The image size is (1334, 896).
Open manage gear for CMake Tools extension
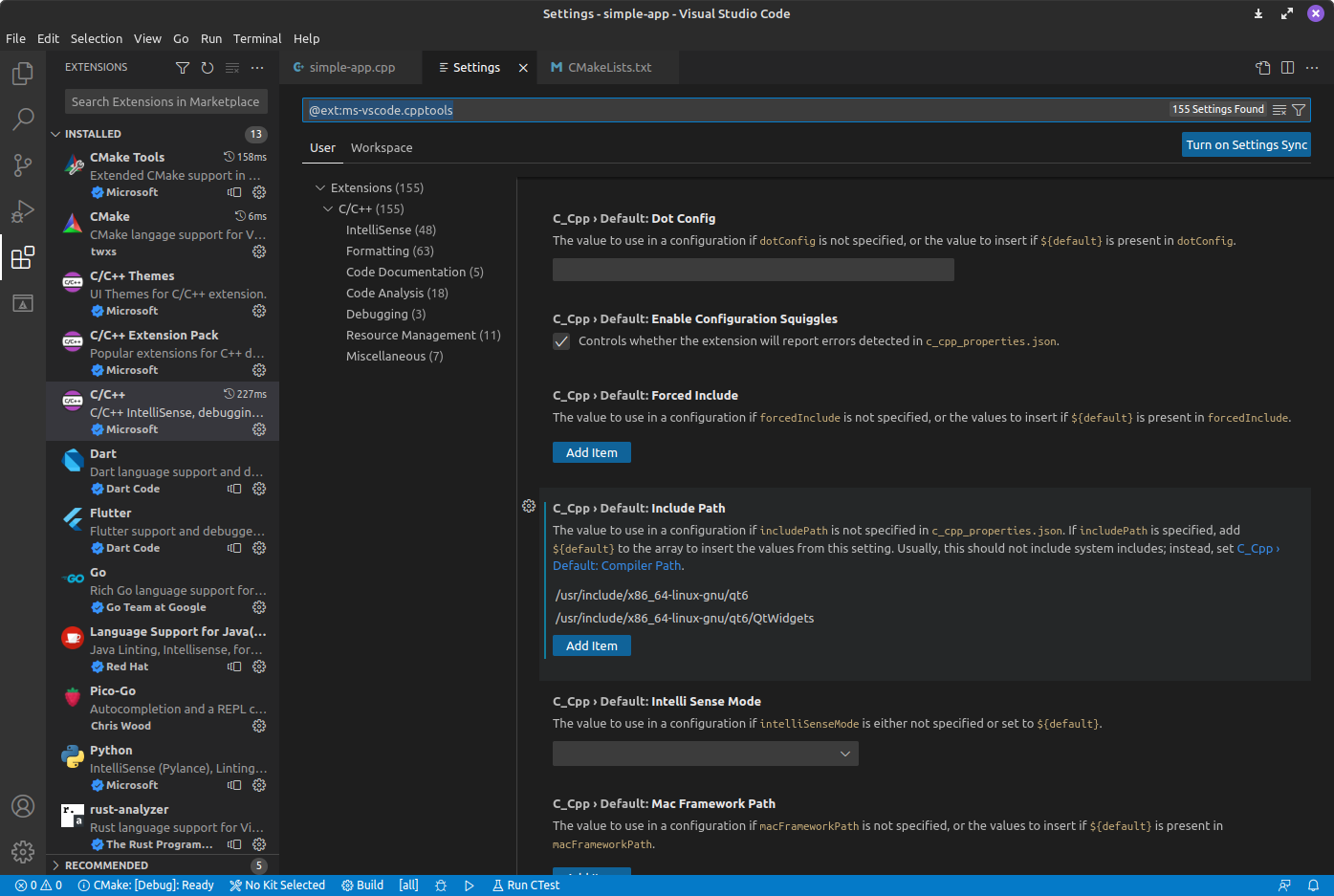click(259, 192)
